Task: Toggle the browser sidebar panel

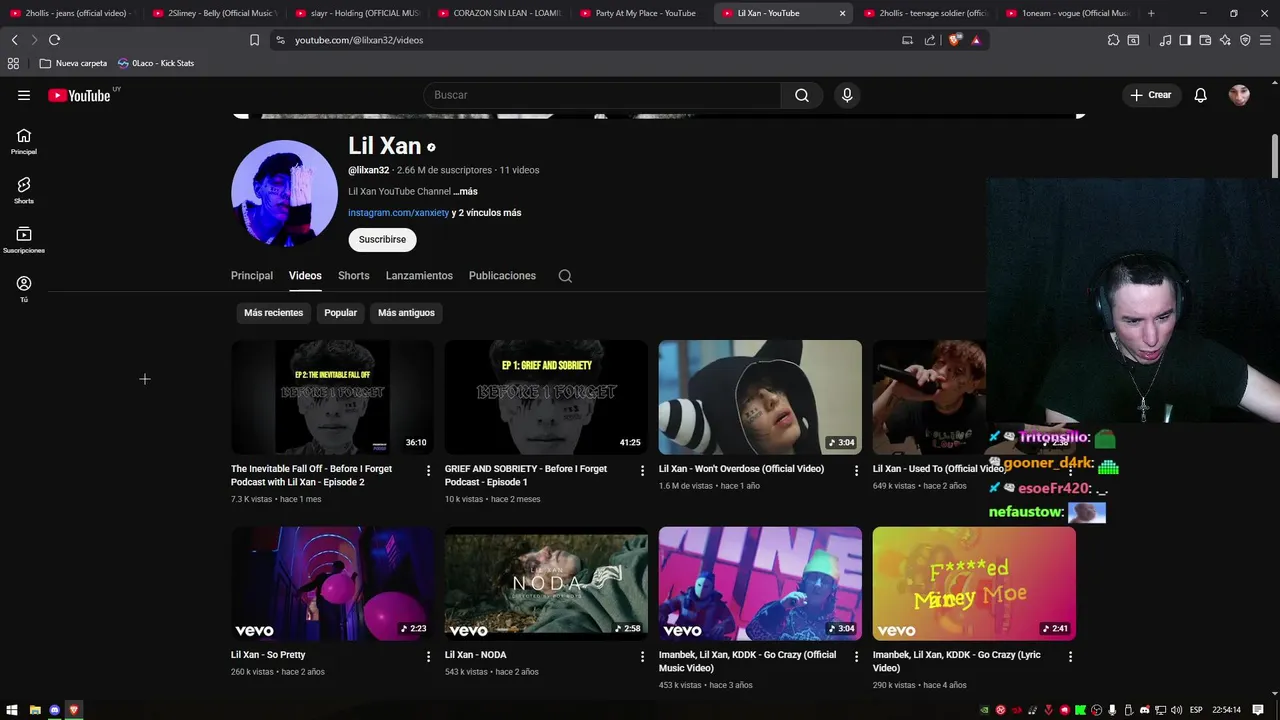Action: pos(1185,40)
